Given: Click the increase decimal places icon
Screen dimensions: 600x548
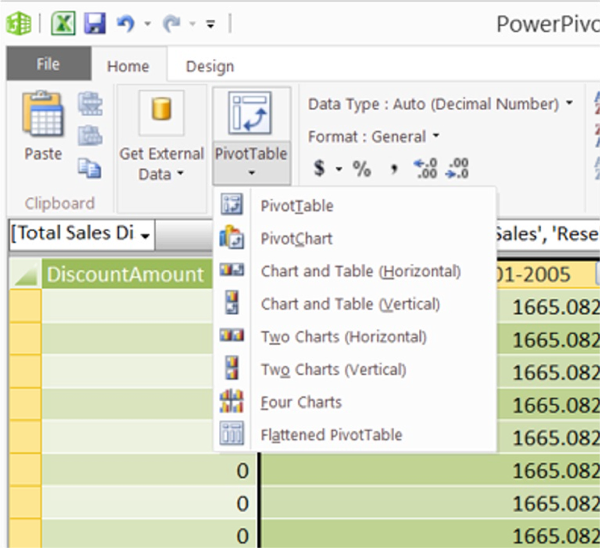Looking at the screenshot, I should [425, 169].
